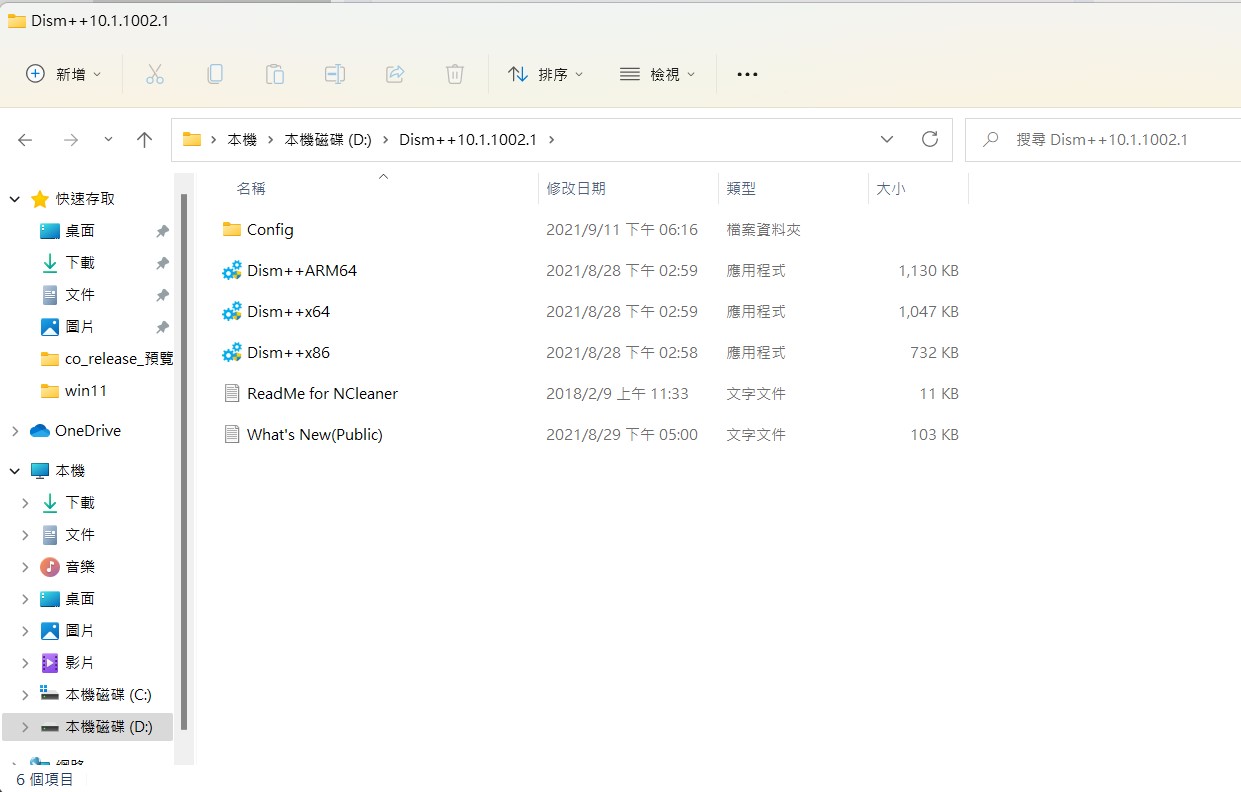The width and height of the screenshot is (1241, 792).
Task: Open 影片 under 本機
Action: tap(80, 662)
